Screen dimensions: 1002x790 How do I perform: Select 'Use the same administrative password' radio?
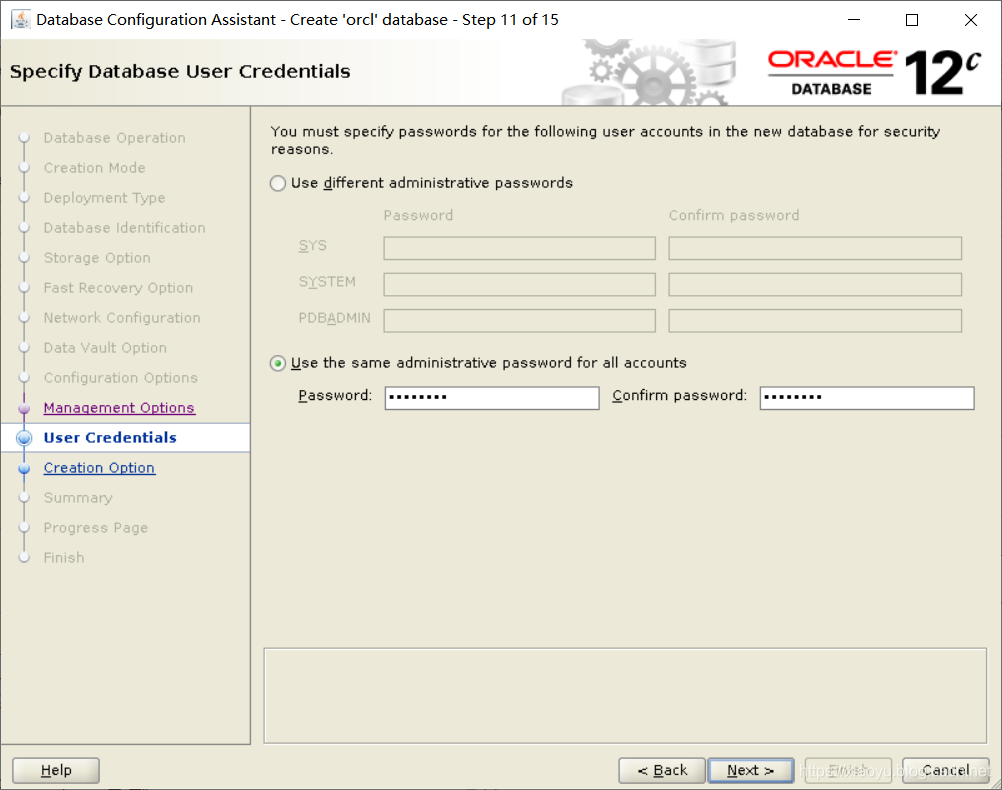point(277,364)
